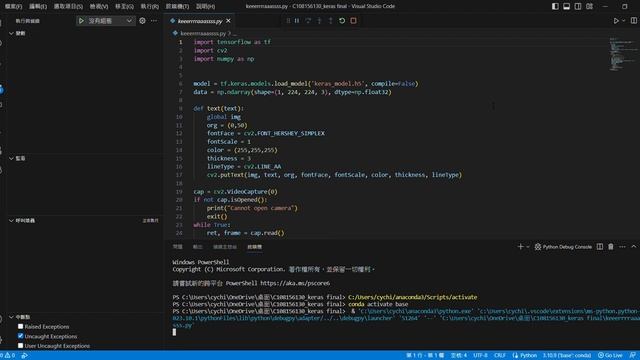Click the errors and warnings status item
The width and height of the screenshot is (640, 360).
(x=8, y=356)
